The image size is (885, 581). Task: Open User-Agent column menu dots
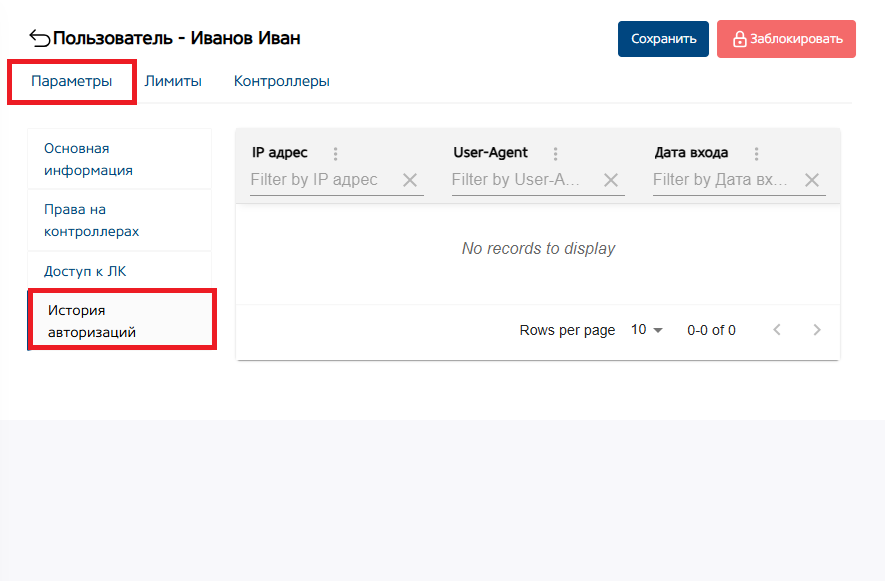coord(555,154)
